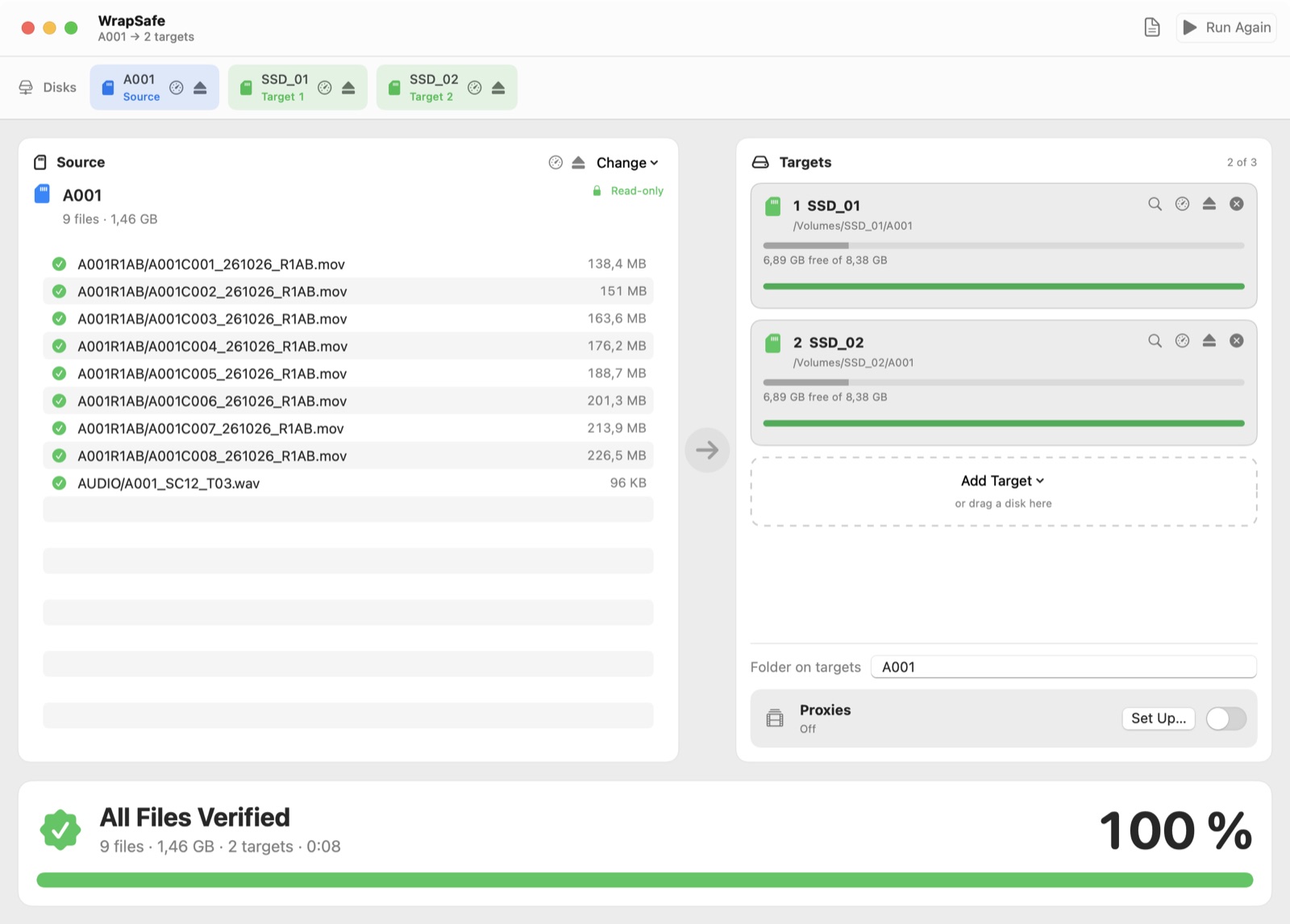This screenshot has height=924, width=1290.
Task: Run speed test on A001 disk chip
Action: [177, 88]
